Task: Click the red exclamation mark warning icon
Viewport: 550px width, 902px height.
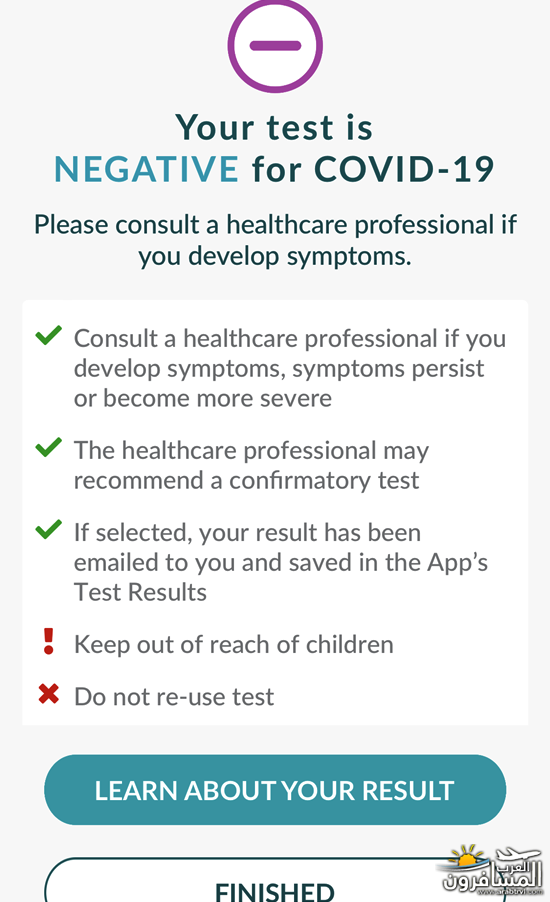Action: 48,641
